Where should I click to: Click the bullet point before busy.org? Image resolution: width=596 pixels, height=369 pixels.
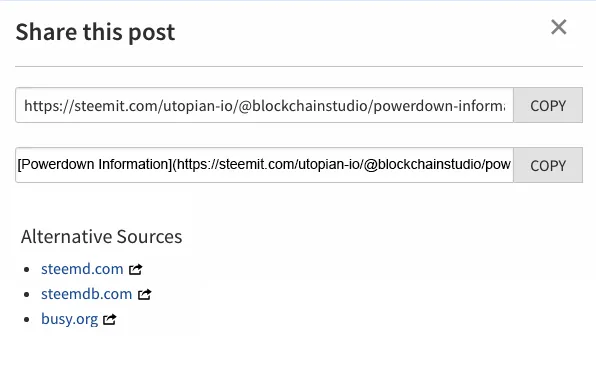[x=27, y=319]
